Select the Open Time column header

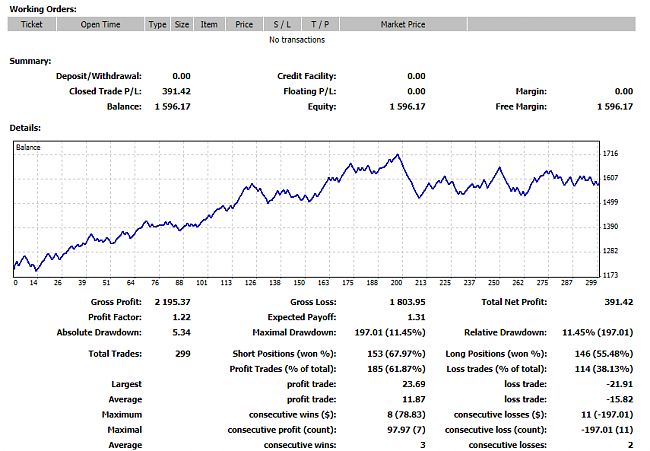pyautogui.click(x=100, y=24)
